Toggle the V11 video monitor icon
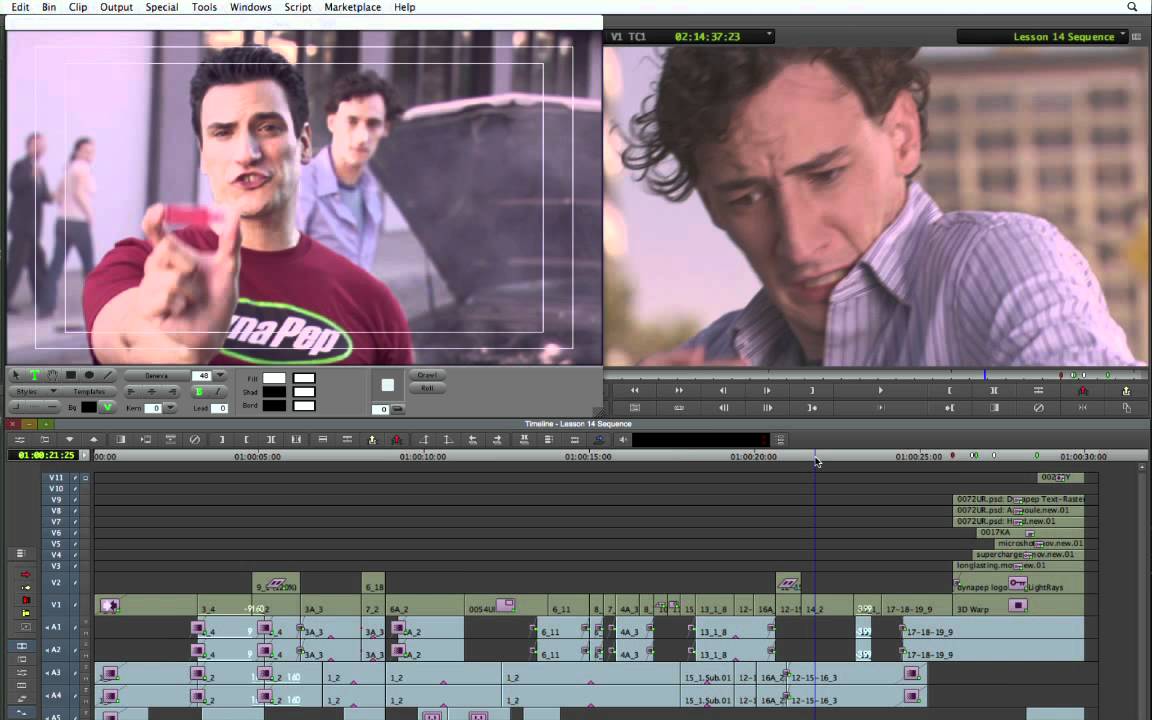Viewport: 1152px width, 720px height. tap(85, 478)
